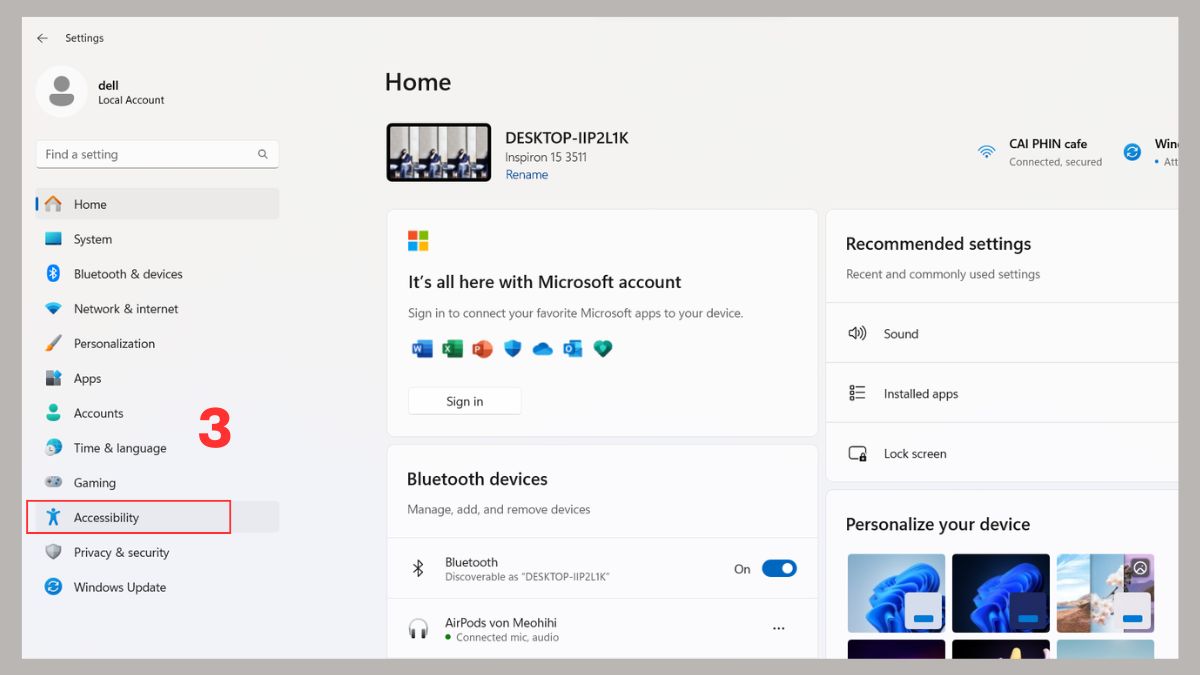Image resolution: width=1200 pixels, height=675 pixels.
Task: Click the DESKTOP-IIP2L1K device name
Action: point(567,138)
